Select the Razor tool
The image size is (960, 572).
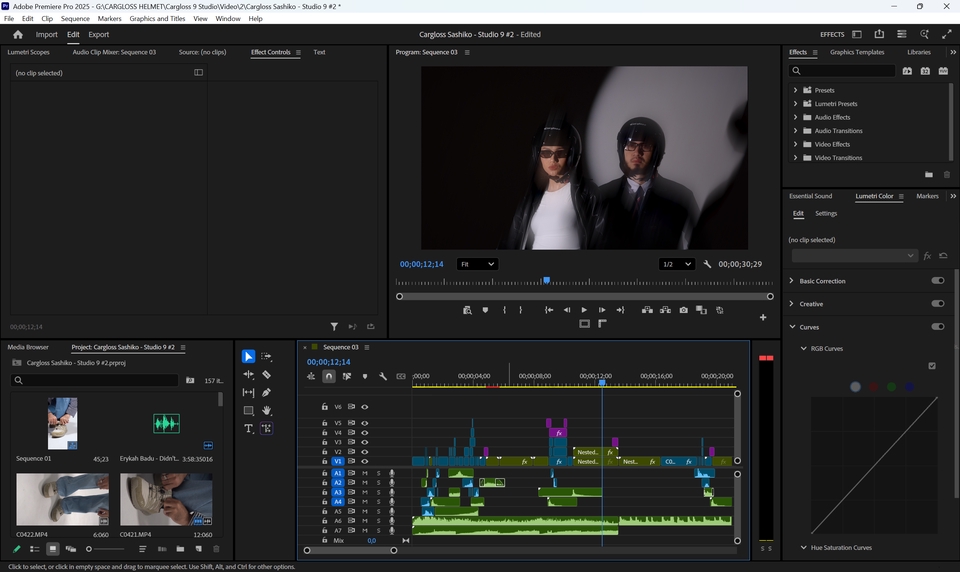(x=266, y=375)
